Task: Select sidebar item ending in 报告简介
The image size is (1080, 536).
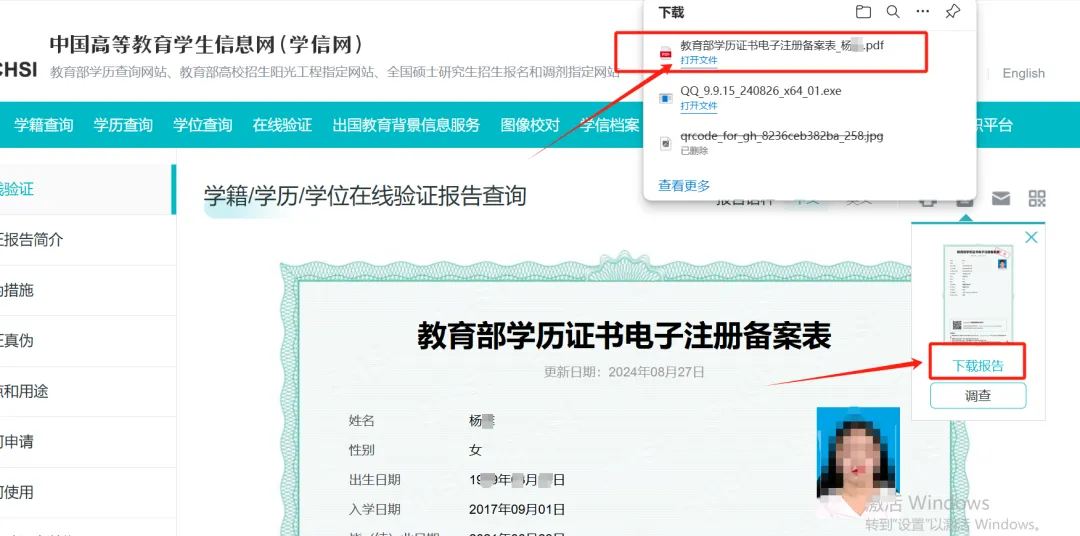Action: click(x=87, y=240)
